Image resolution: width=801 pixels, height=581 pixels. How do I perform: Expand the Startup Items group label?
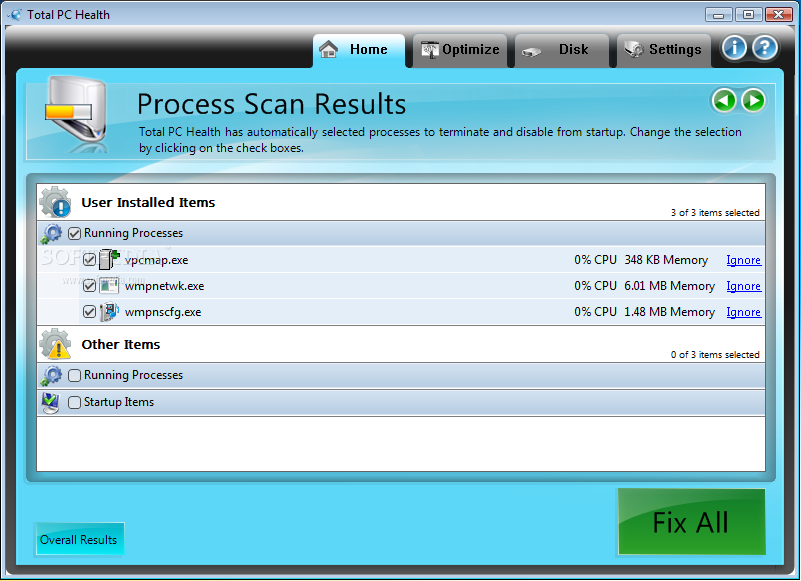[x=119, y=402]
